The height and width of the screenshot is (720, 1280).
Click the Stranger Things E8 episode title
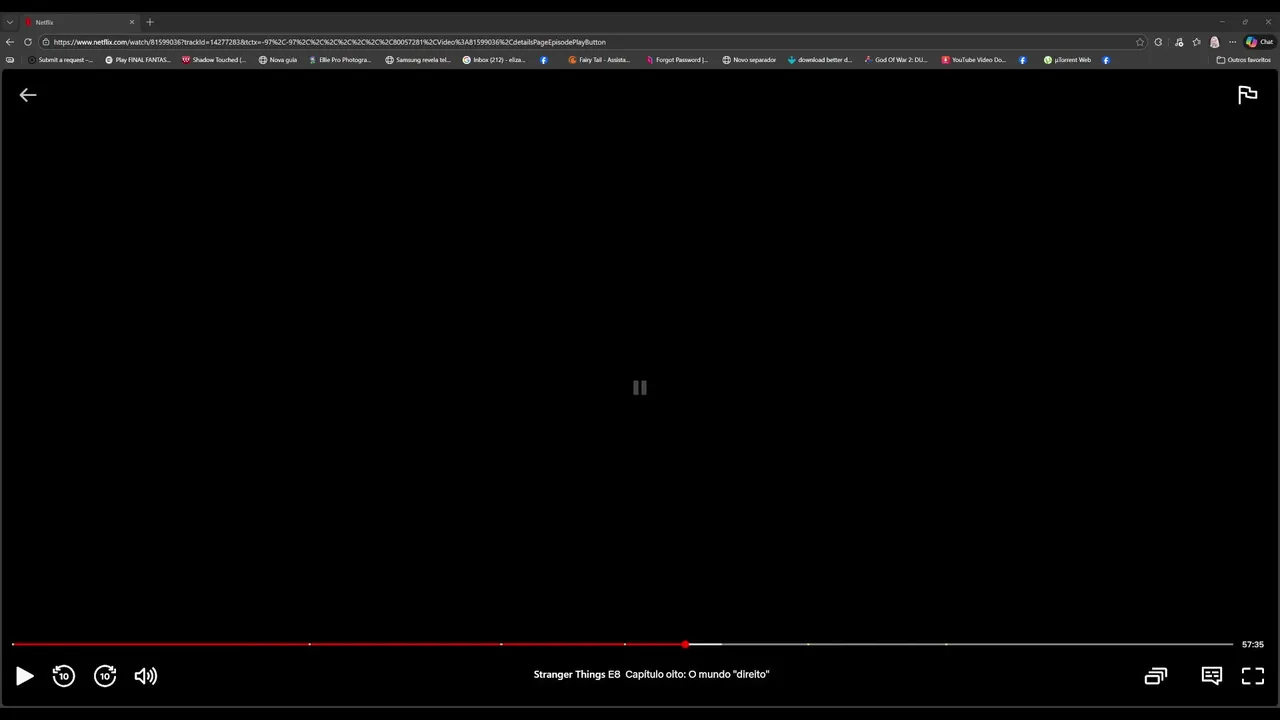[x=651, y=675]
